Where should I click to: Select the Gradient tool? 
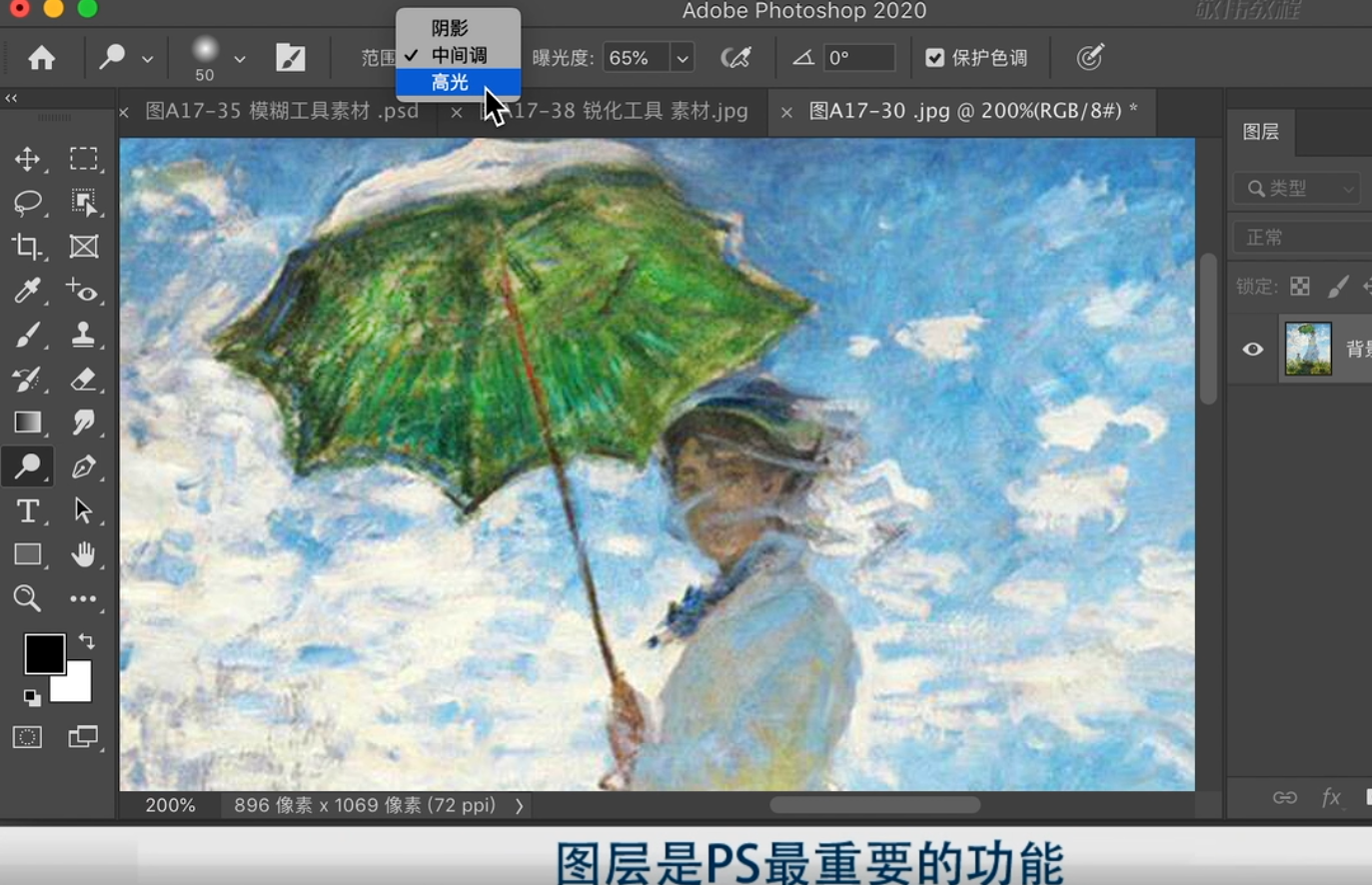27,423
